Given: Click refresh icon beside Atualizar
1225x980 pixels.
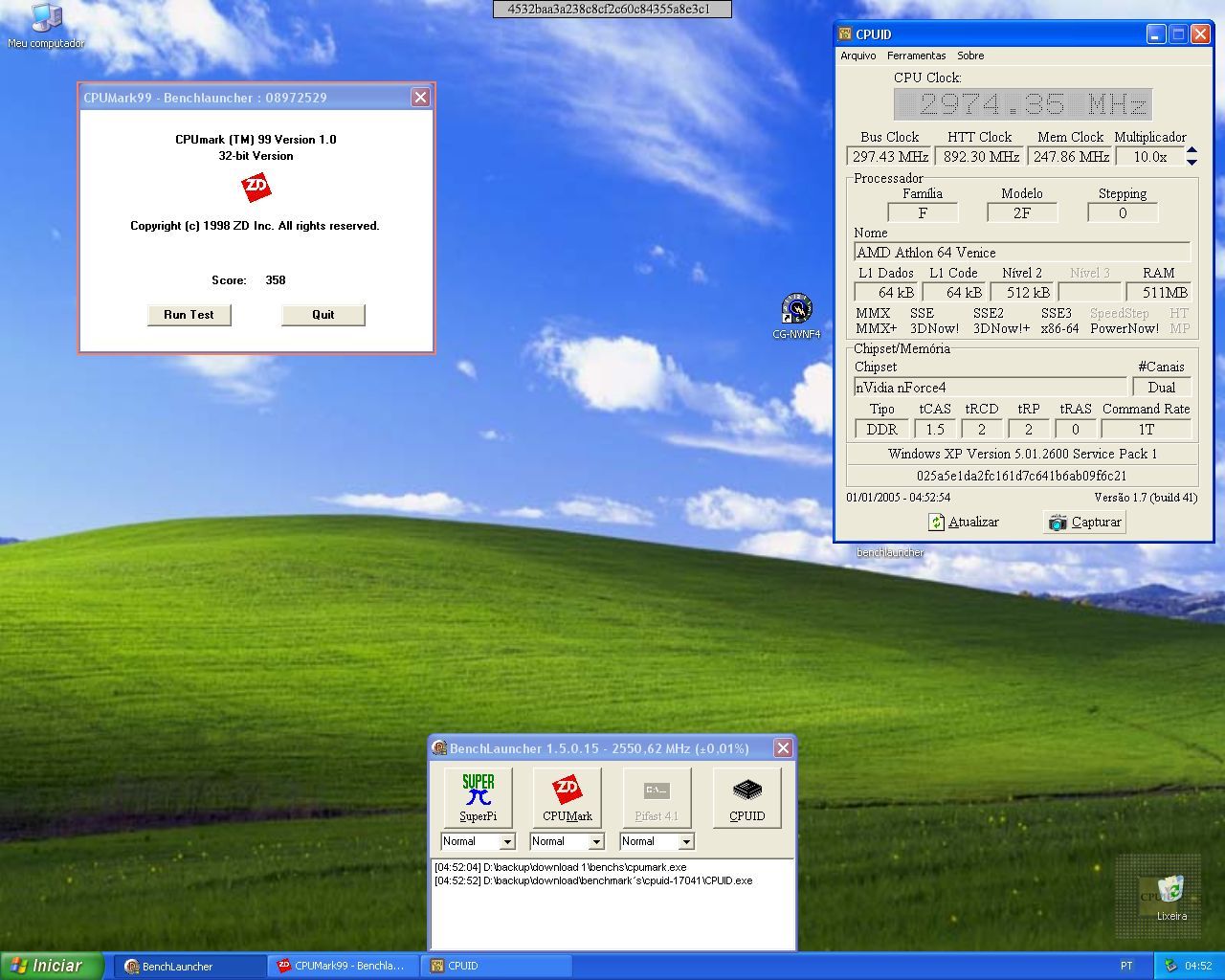Looking at the screenshot, I should pos(936,522).
